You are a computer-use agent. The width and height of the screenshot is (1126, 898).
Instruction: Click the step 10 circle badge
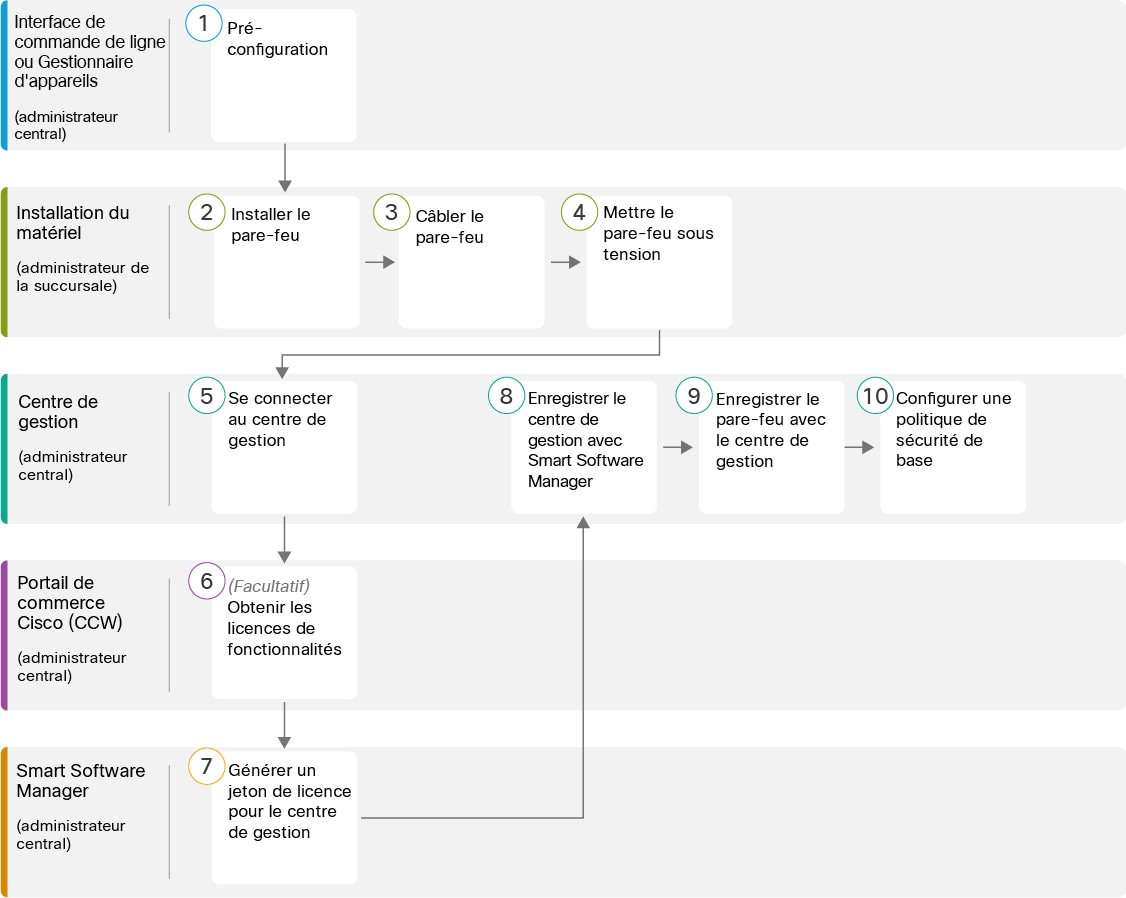(x=875, y=396)
